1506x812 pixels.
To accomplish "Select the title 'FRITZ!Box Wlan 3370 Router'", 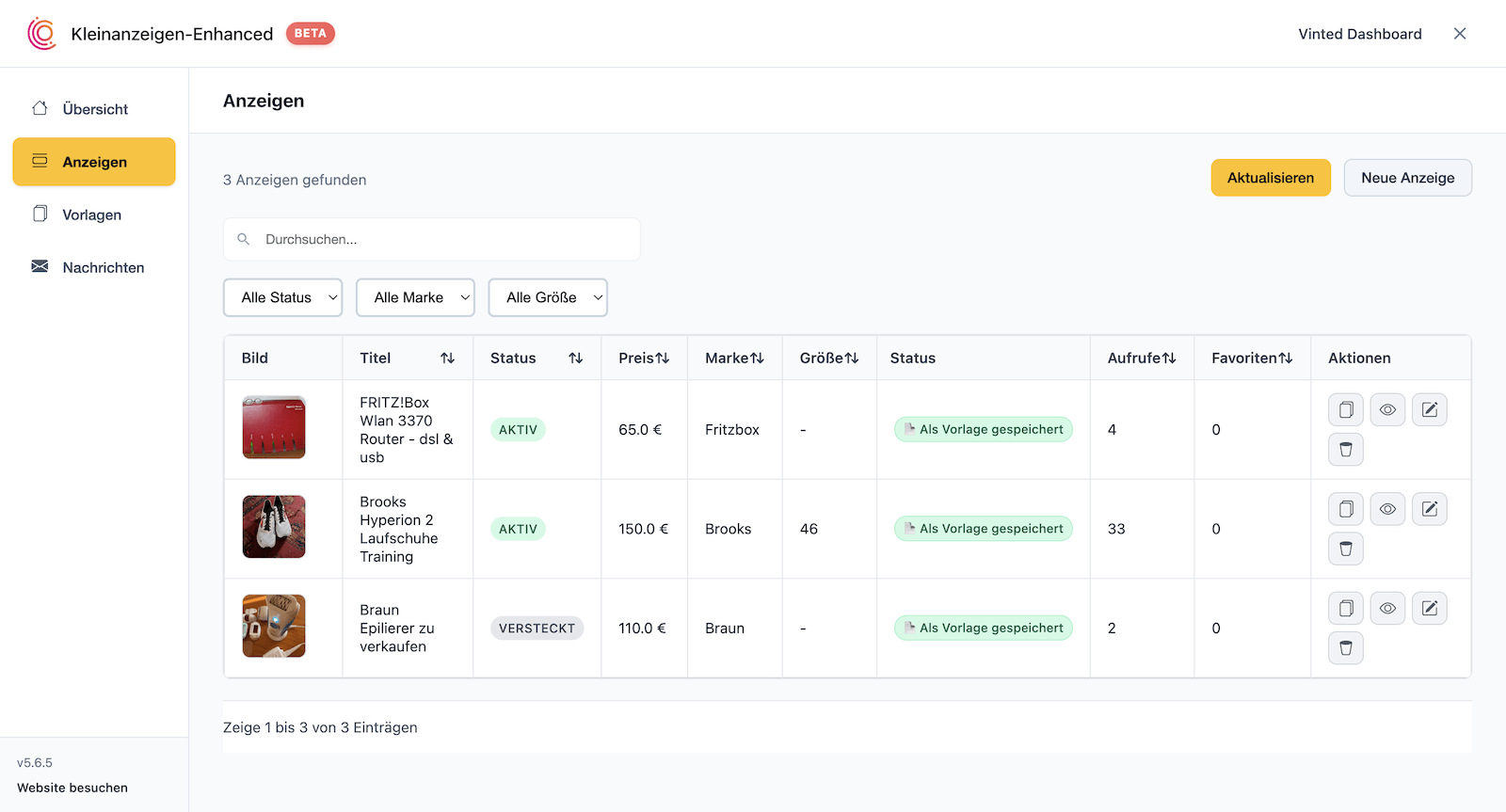I will pos(407,430).
